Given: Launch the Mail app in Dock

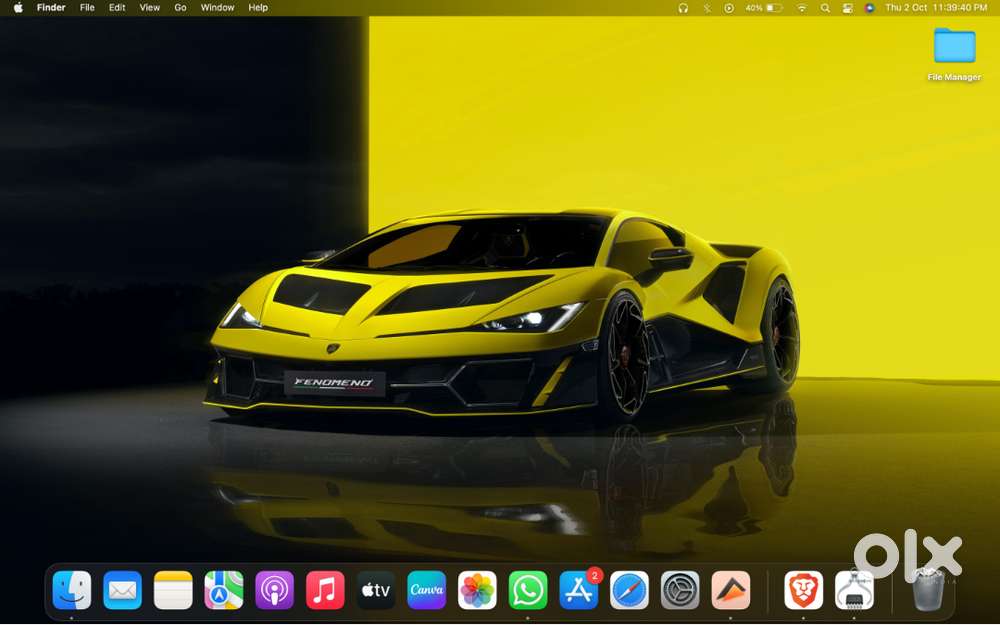Looking at the screenshot, I should [x=123, y=590].
